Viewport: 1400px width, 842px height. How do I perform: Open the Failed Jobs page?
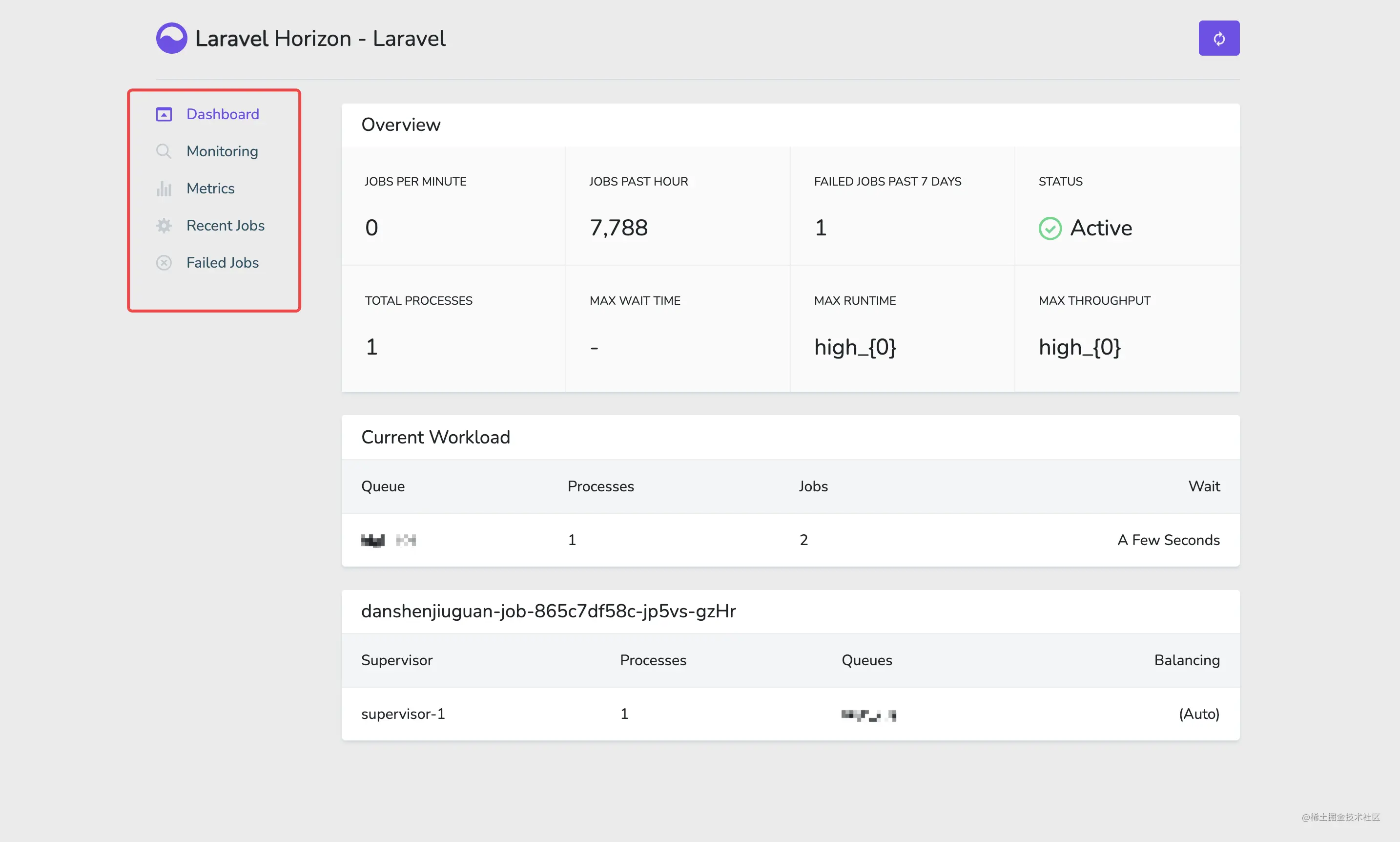coord(223,262)
